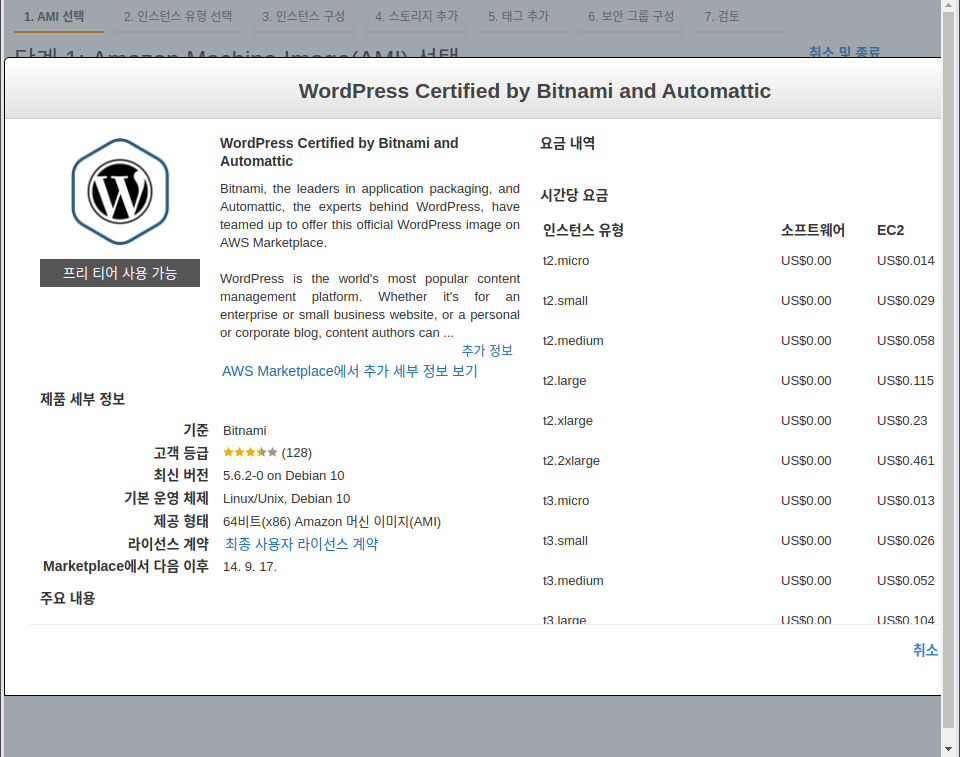The height and width of the screenshot is (757, 960).
Task: Click the 't2.medium' instance type
Action: click(x=573, y=341)
